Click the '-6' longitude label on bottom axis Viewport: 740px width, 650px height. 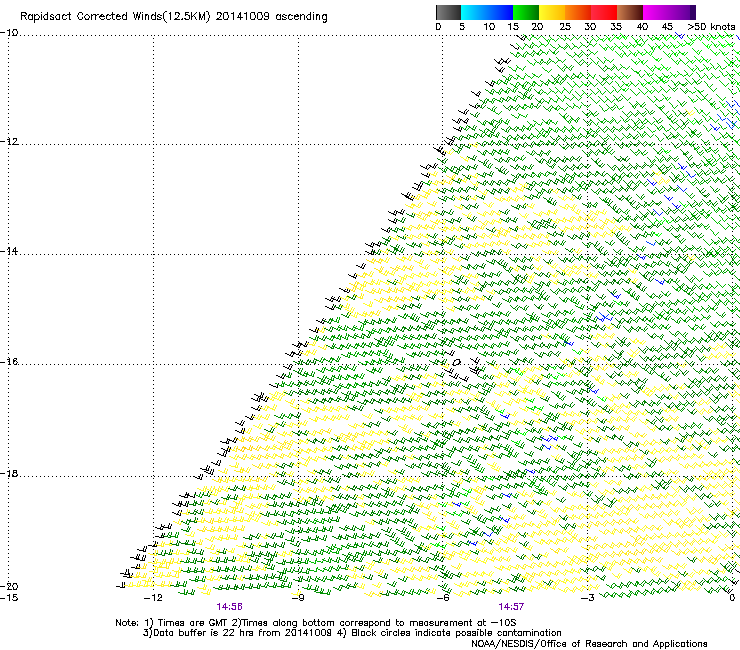coord(443,598)
